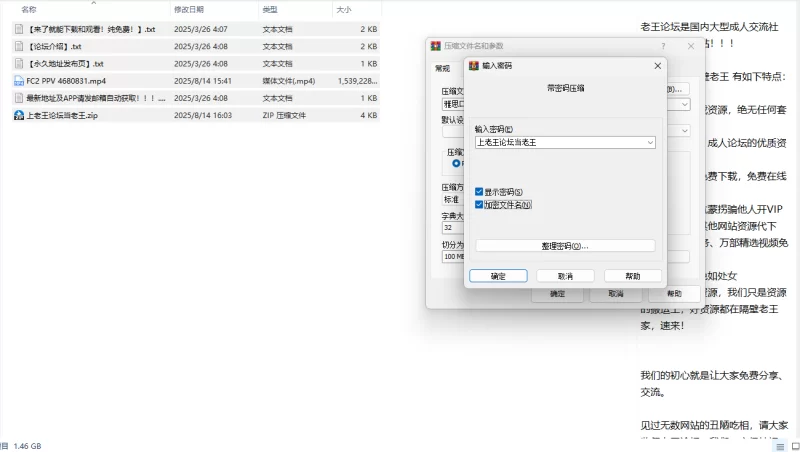800x452 pixels.
Task: Click the ? help icon of 压缩文件名和参数
Action: [663, 46]
